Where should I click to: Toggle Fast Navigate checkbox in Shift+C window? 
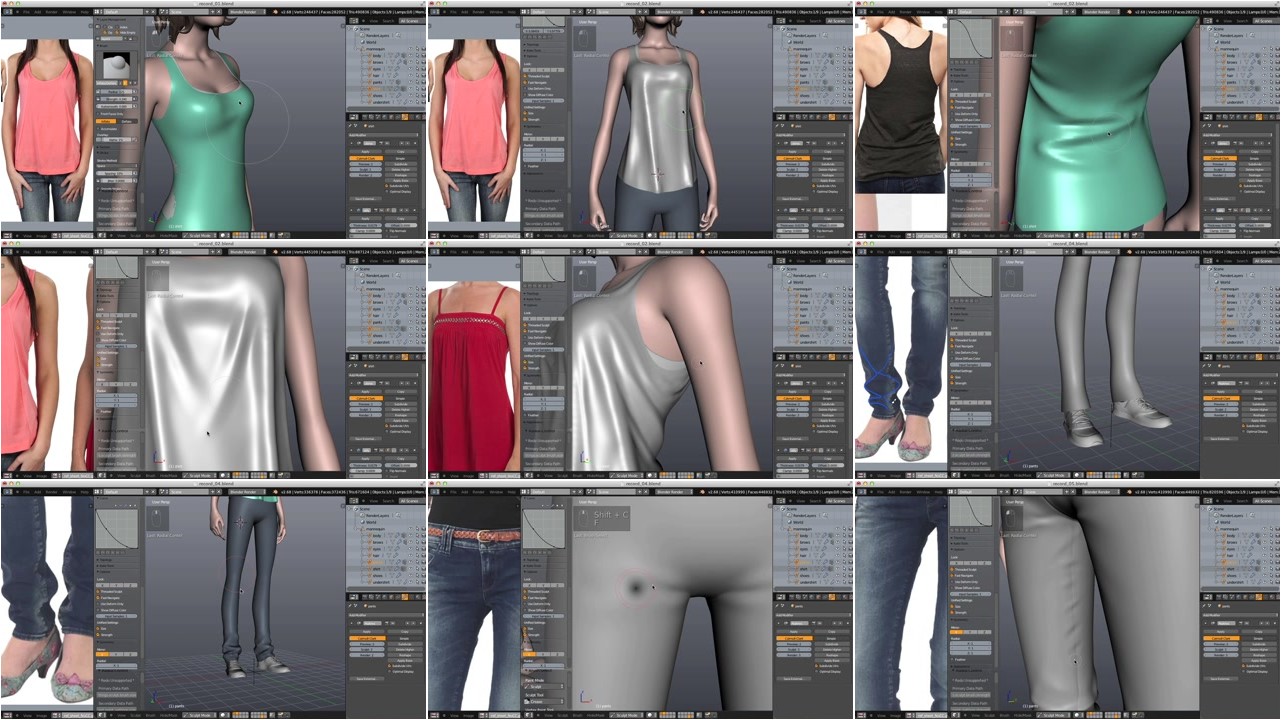click(x=526, y=598)
